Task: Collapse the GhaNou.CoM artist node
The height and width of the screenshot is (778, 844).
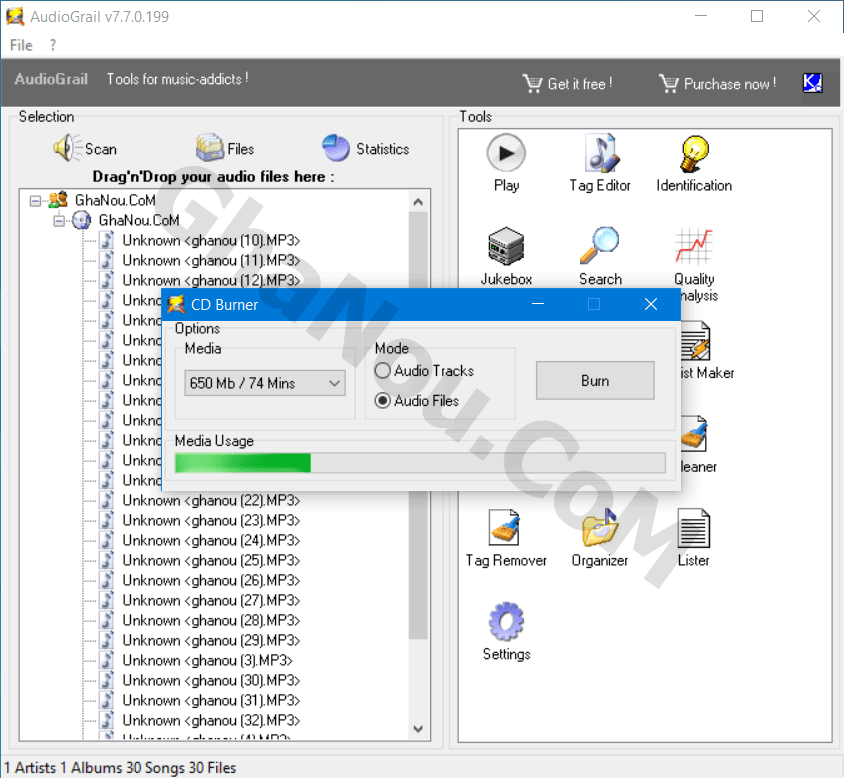Action: (35, 201)
